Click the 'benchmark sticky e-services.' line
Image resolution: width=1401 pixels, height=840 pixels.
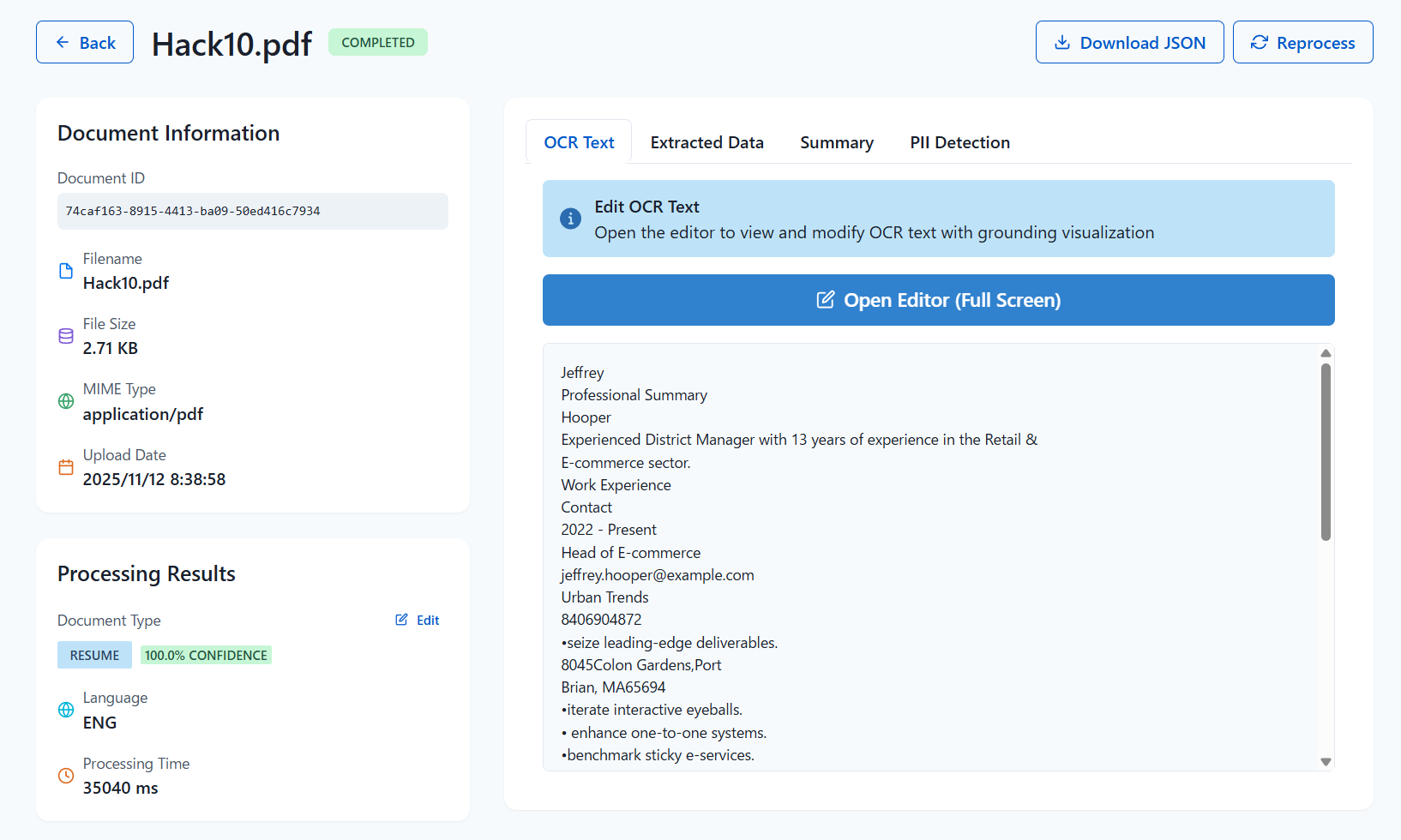(x=658, y=755)
